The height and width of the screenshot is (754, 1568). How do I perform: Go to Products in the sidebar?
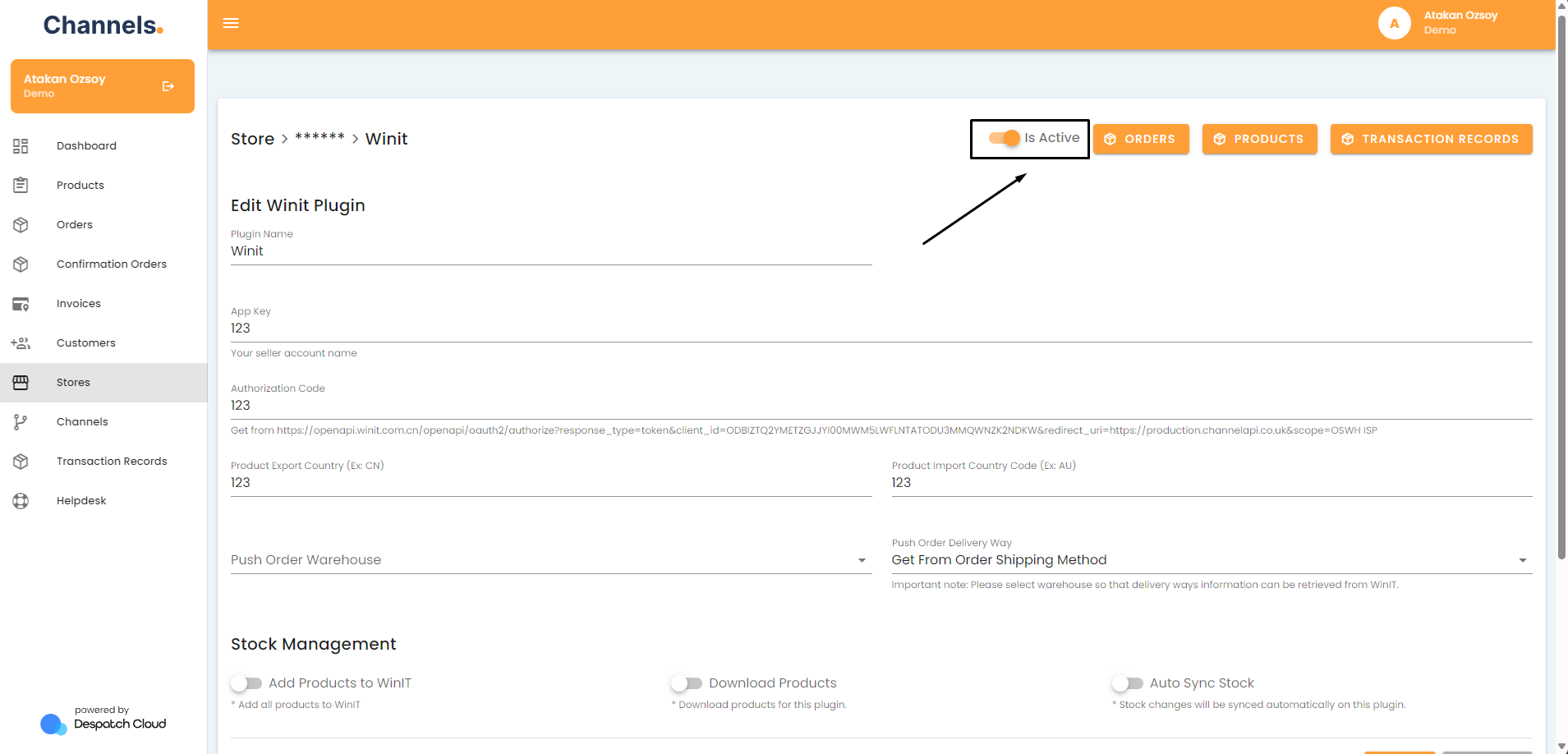point(103,186)
